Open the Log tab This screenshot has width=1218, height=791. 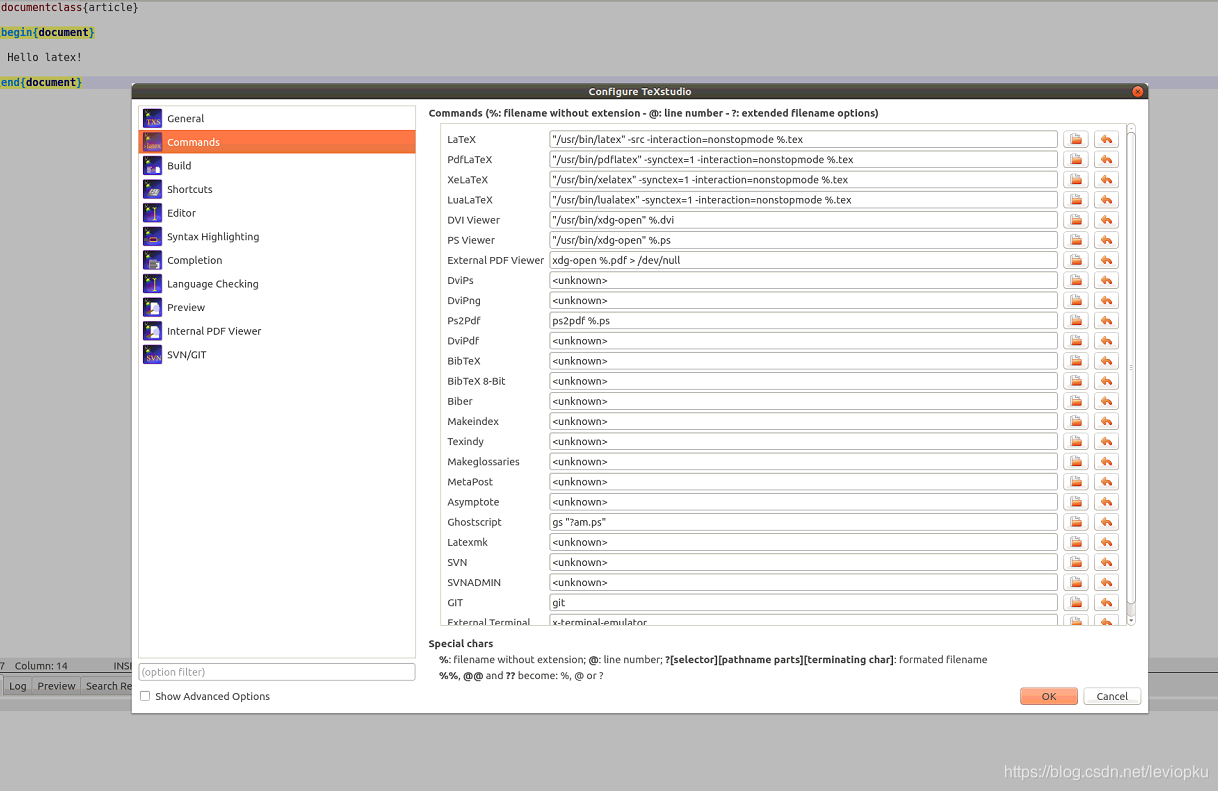18,686
